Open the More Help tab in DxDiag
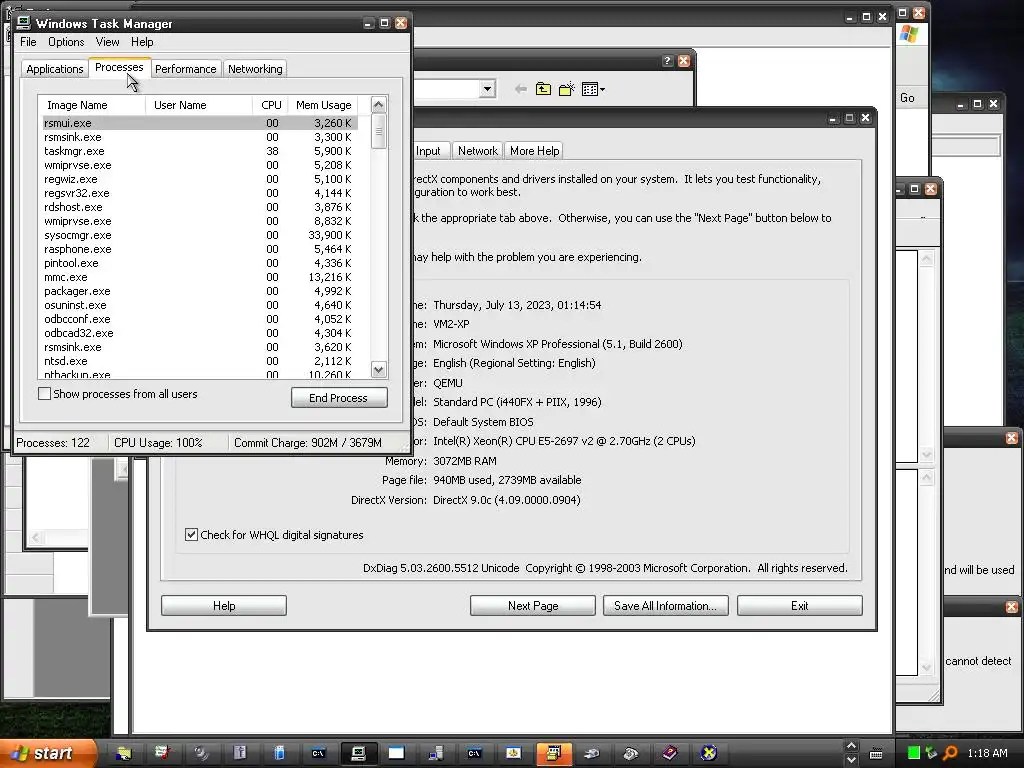The image size is (1024, 768). click(534, 151)
